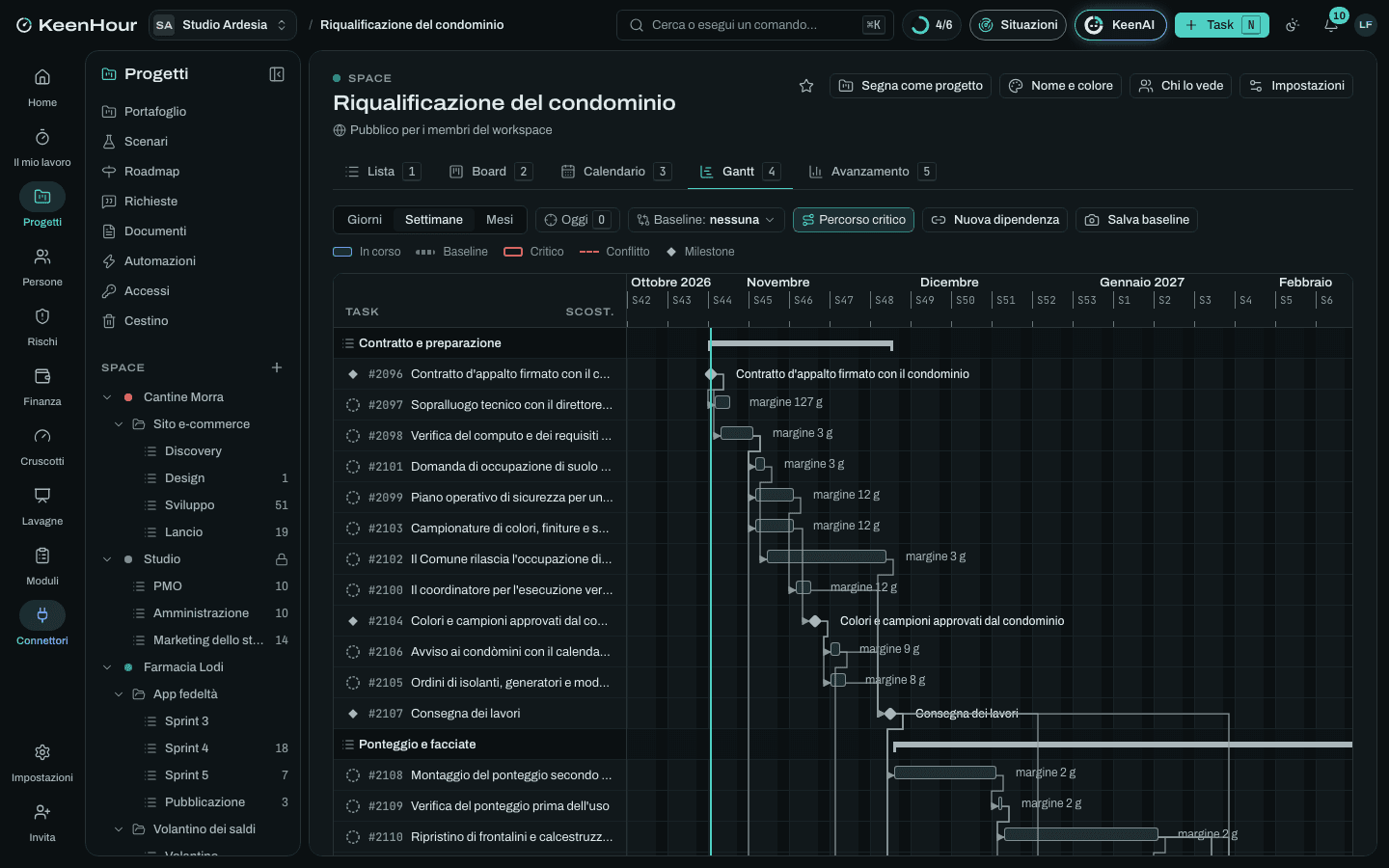The height and width of the screenshot is (868, 1389).
Task: Click the Contratto e preparazione summary bar
Action: [x=801, y=344]
